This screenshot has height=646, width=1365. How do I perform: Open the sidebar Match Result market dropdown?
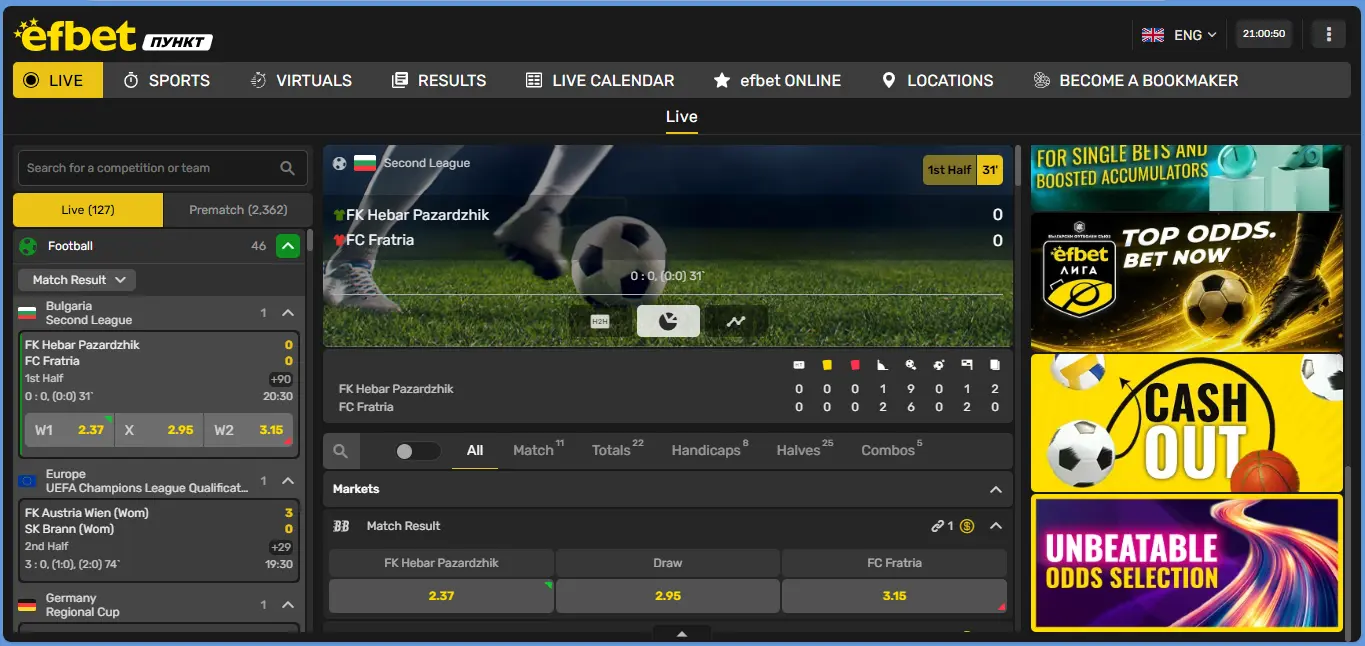(x=77, y=280)
